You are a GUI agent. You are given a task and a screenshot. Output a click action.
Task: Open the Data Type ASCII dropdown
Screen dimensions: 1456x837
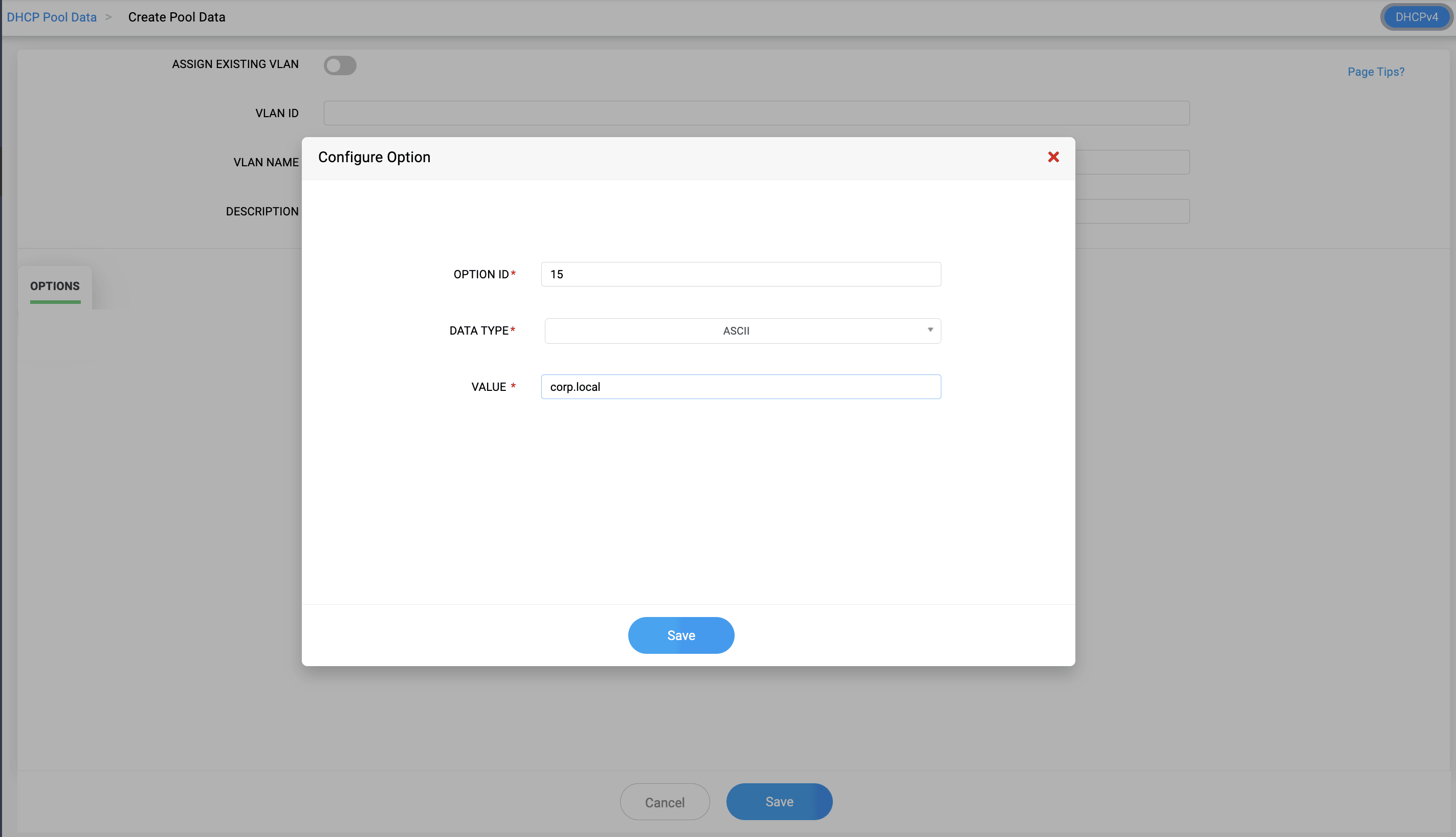741,331
